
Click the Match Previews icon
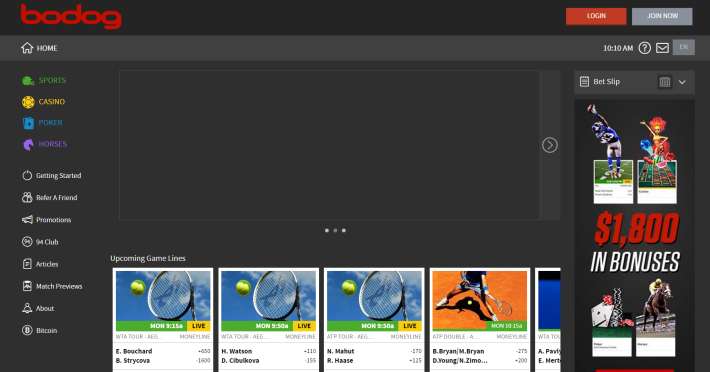pyautogui.click(x=27, y=286)
